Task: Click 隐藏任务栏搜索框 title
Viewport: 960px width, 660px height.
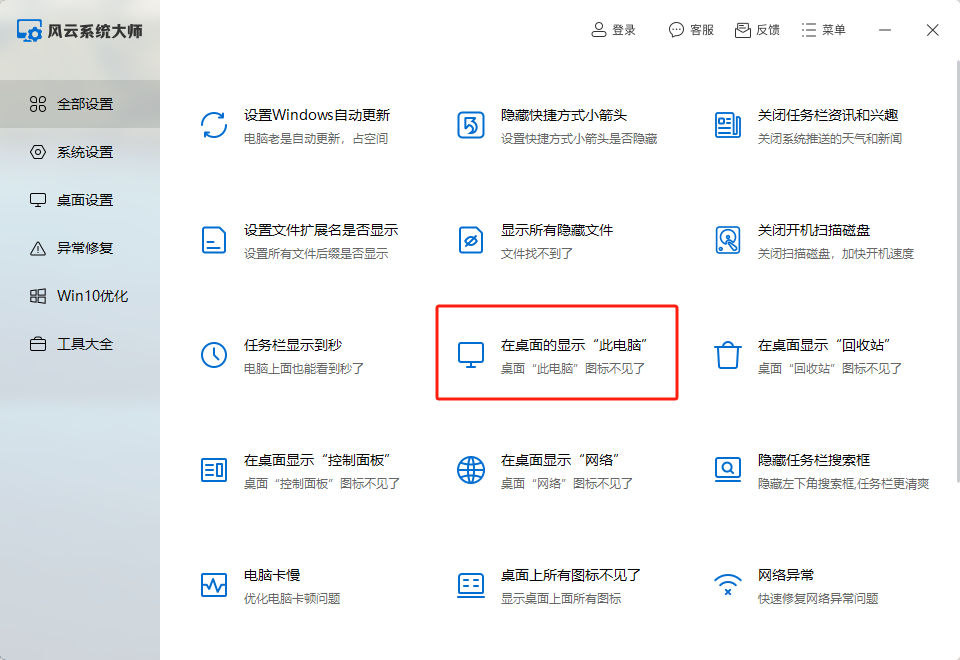Action: tap(814, 460)
